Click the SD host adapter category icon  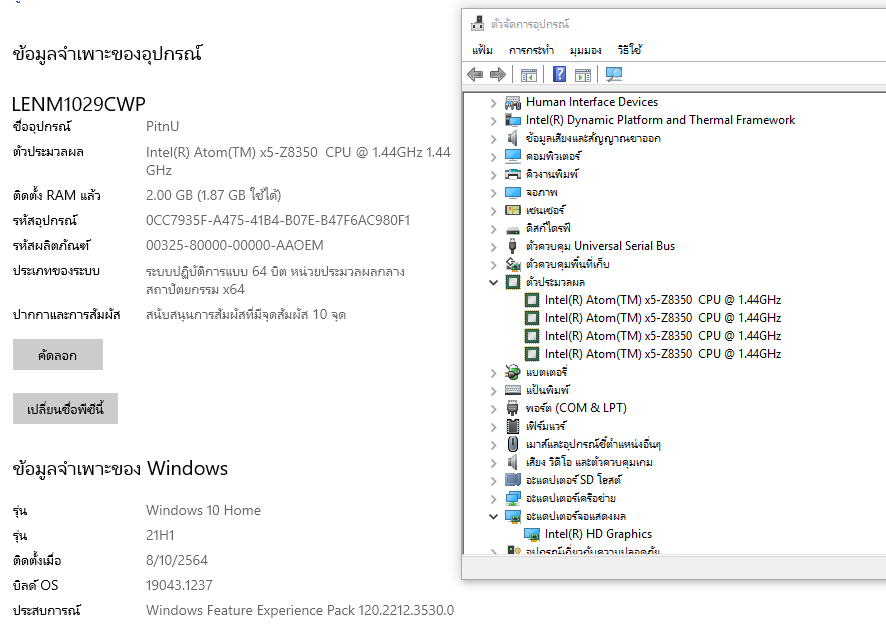(x=513, y=480)
